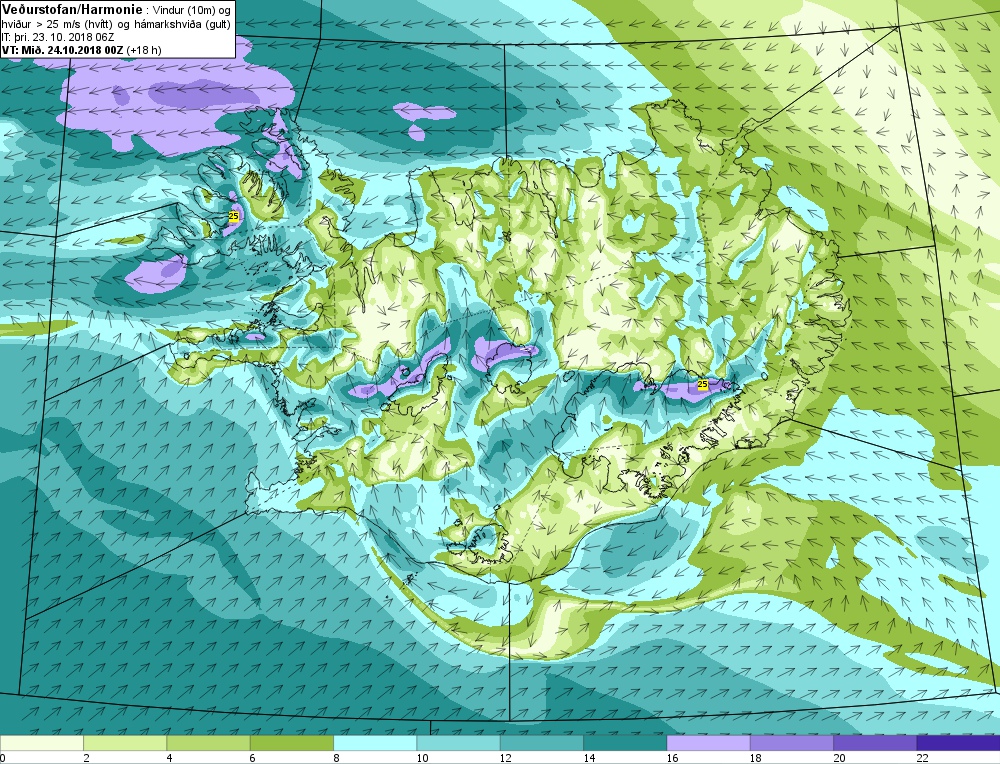Click the yellow 25 gust marker in southeast Iceland

pos(702,384)
